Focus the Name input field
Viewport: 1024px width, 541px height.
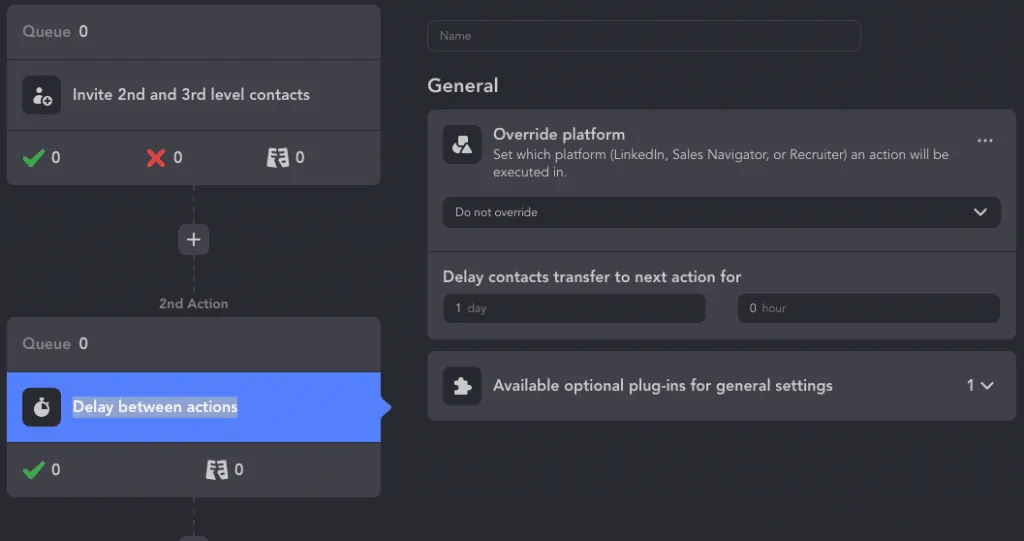point(643,36)
